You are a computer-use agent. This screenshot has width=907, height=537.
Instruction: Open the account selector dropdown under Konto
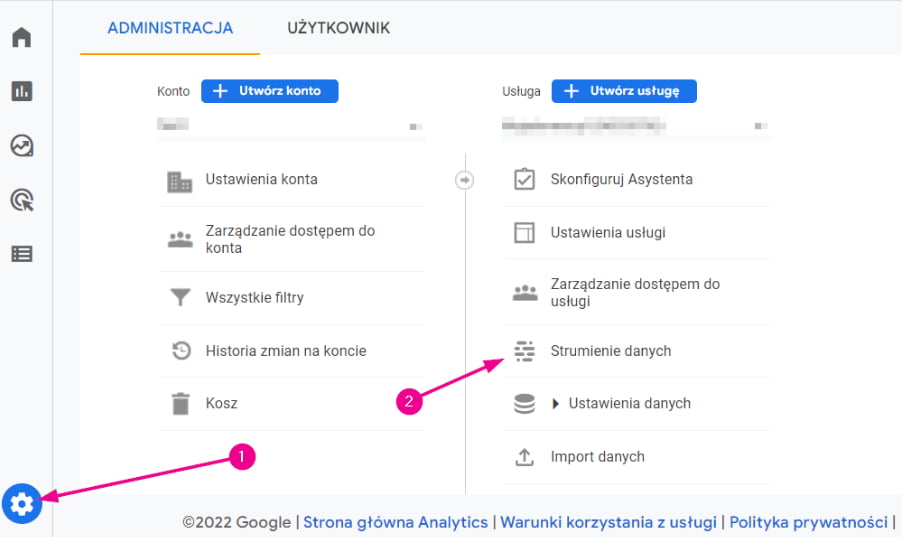click(x=290, y=125)
